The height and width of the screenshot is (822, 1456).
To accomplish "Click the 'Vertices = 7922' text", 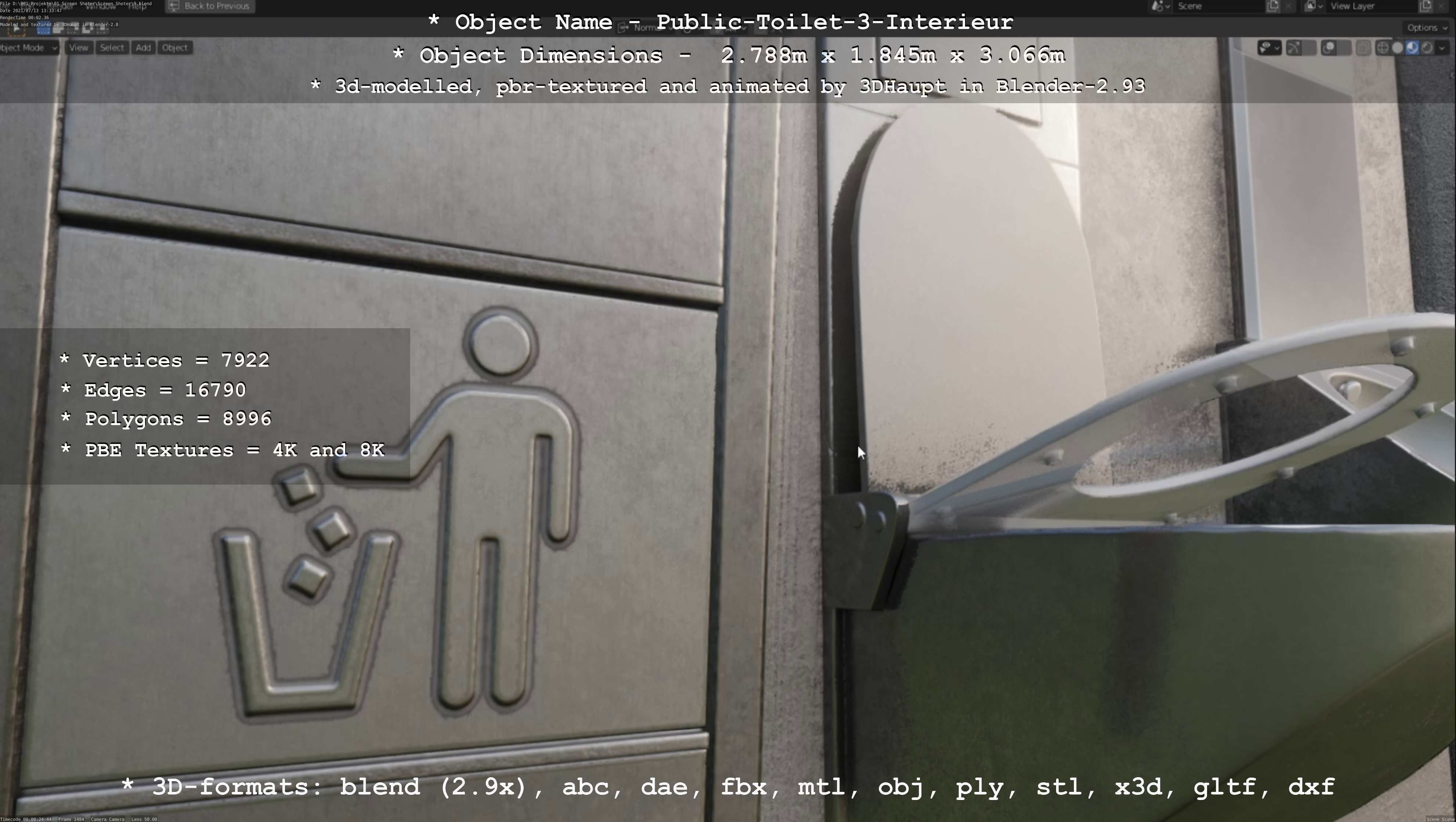I will pos(165,361).
